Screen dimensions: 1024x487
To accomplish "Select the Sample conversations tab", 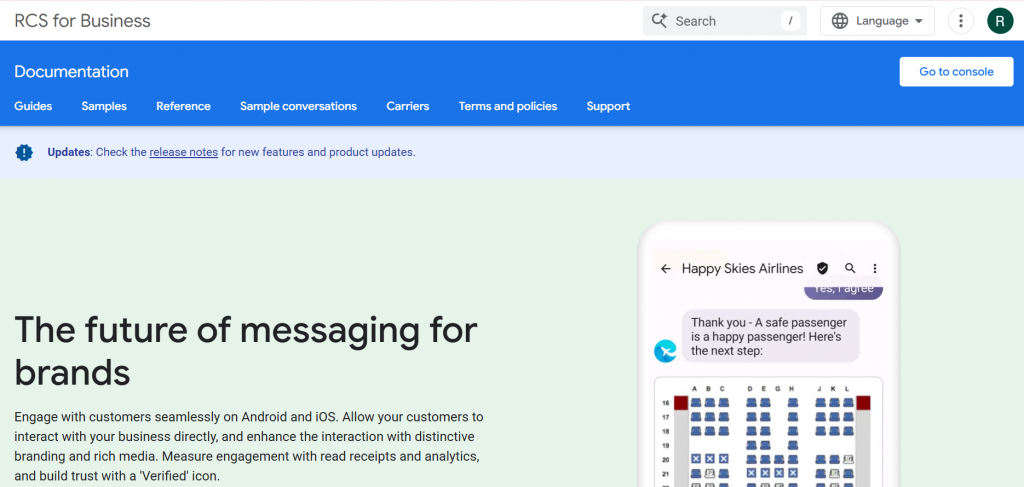I will 298,106.
